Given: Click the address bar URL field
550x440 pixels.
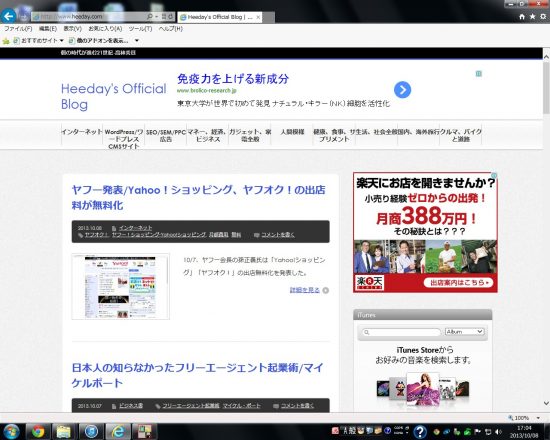Looking at the screenshot, I should coord(89,16).
